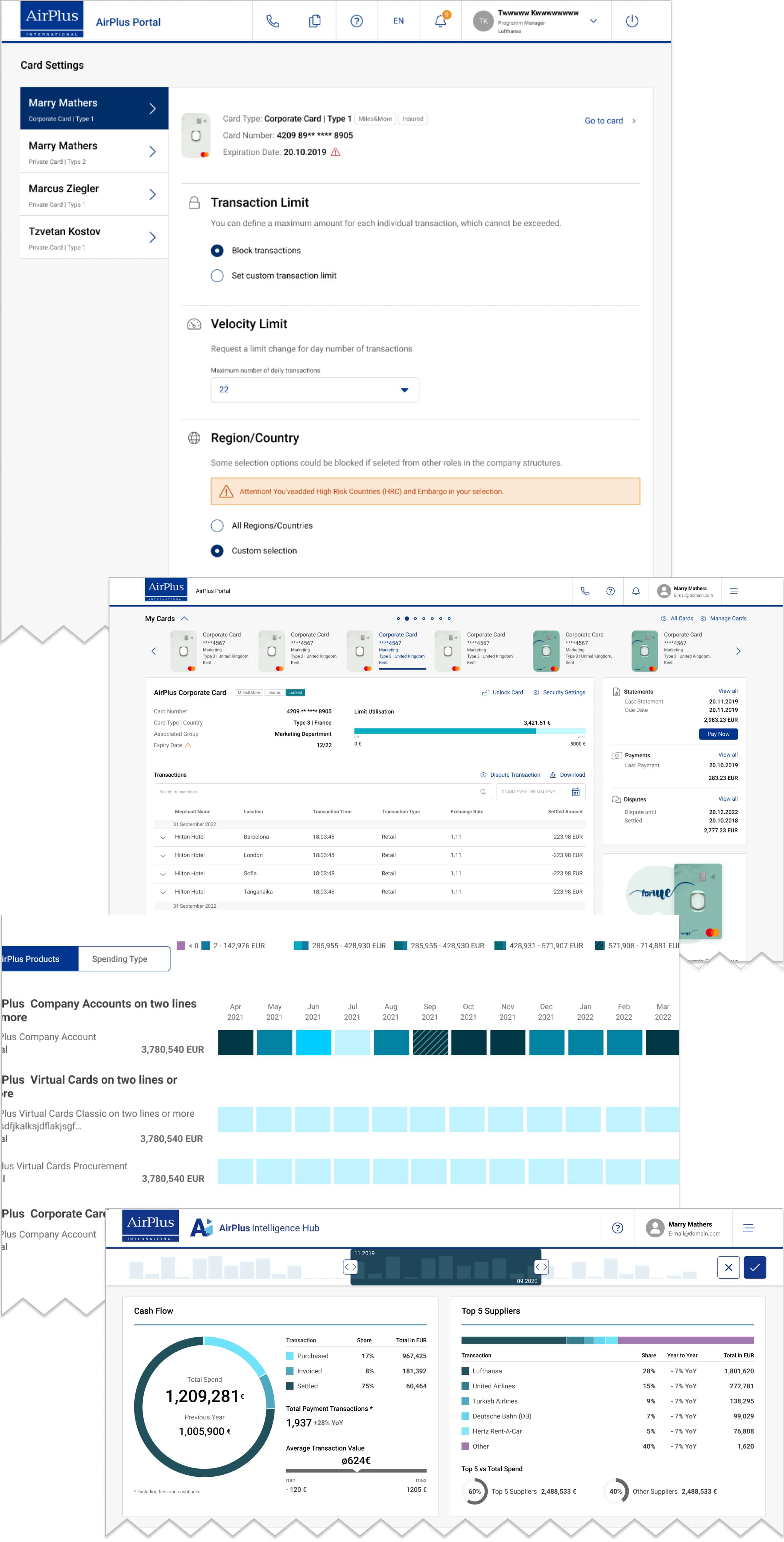The image size is (784, 1542).
Task: Click the phone contact icon in top header
Action: click(x=272, y=21)
